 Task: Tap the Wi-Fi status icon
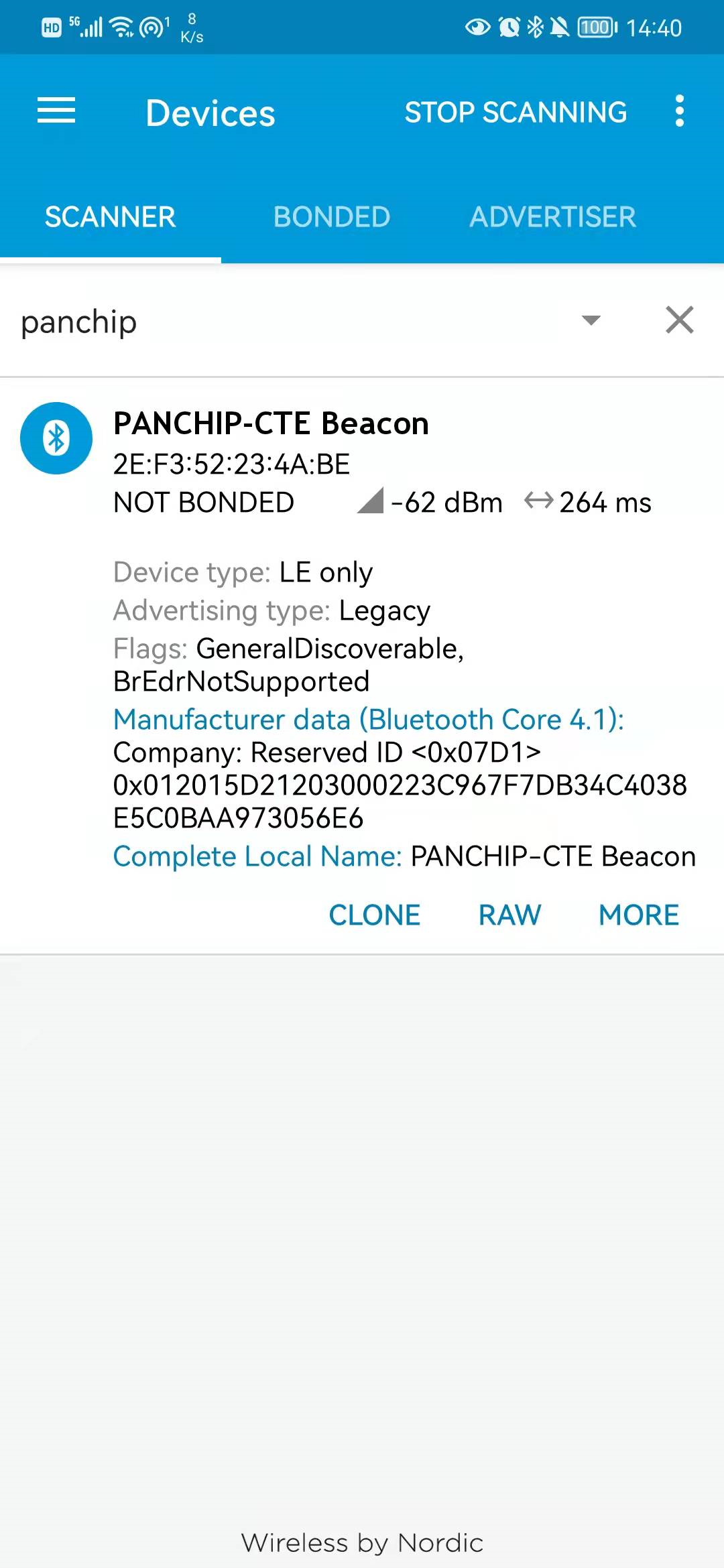click(x=121, y=27)
